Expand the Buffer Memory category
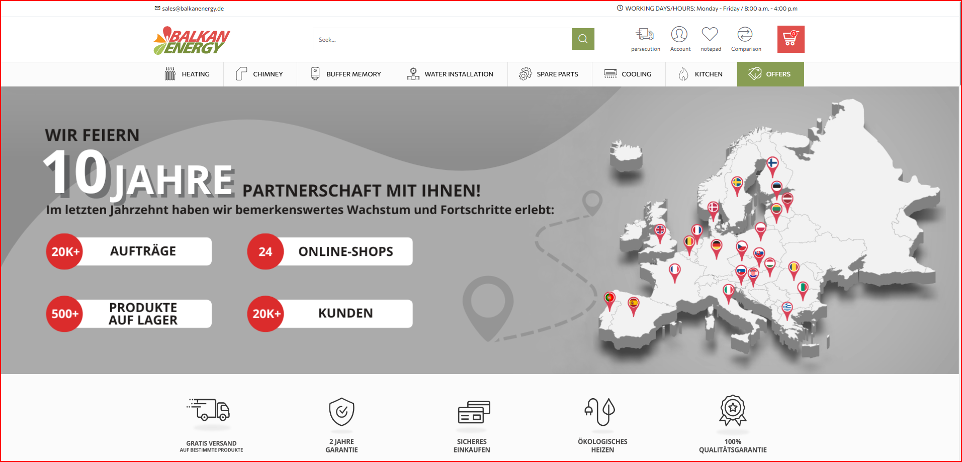Viewport: 962px width, 462px height. coord(345,74)
